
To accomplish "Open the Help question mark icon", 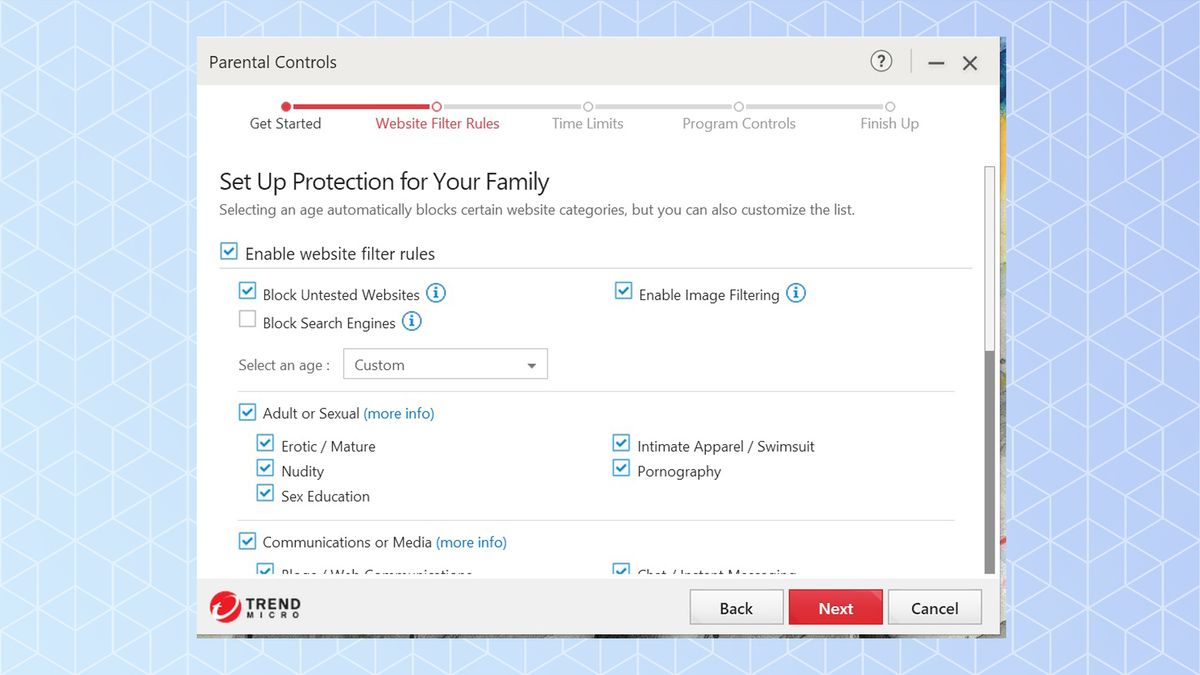I will click(881, 61).
